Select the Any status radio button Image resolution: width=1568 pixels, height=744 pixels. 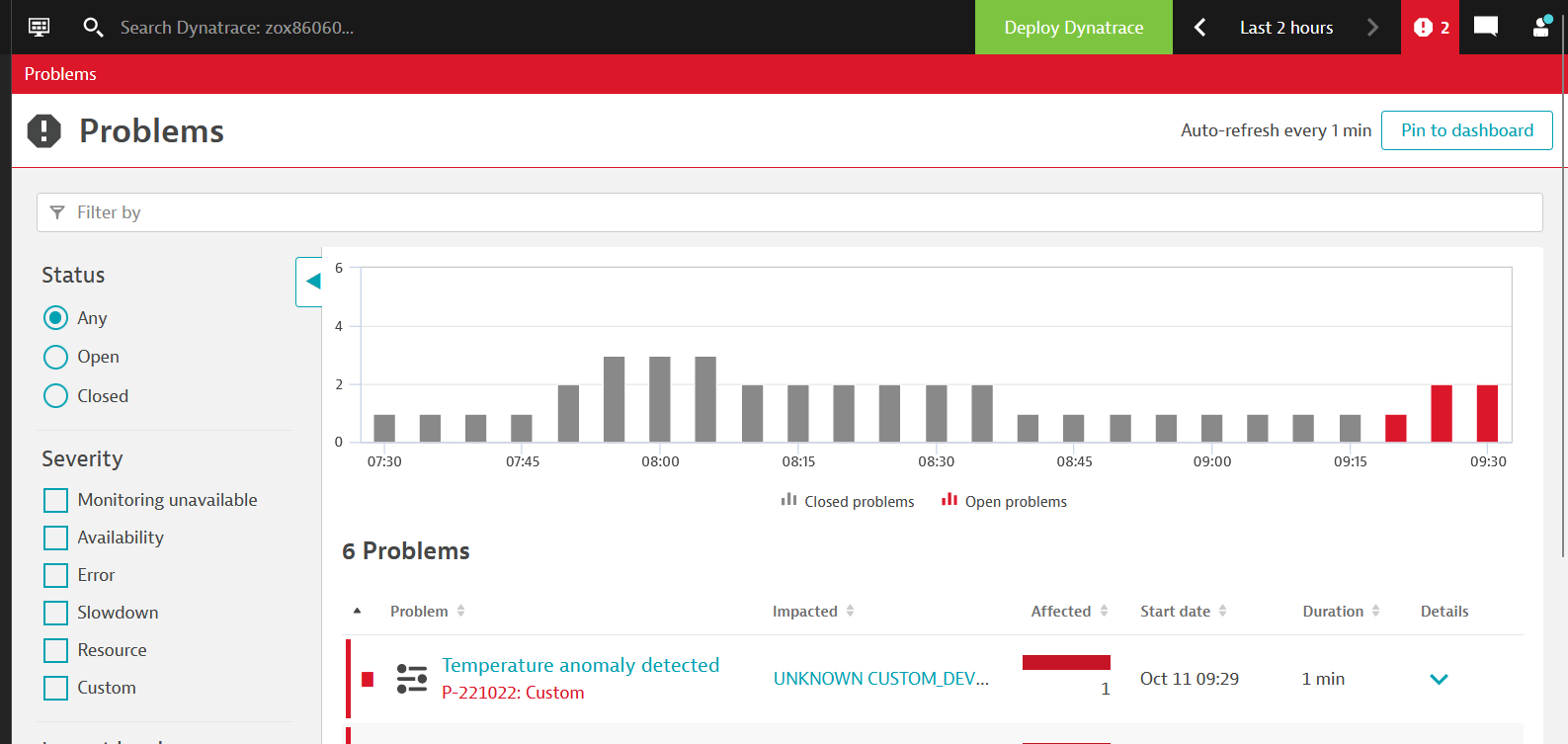pyautogui.click(x=56, y=318)
